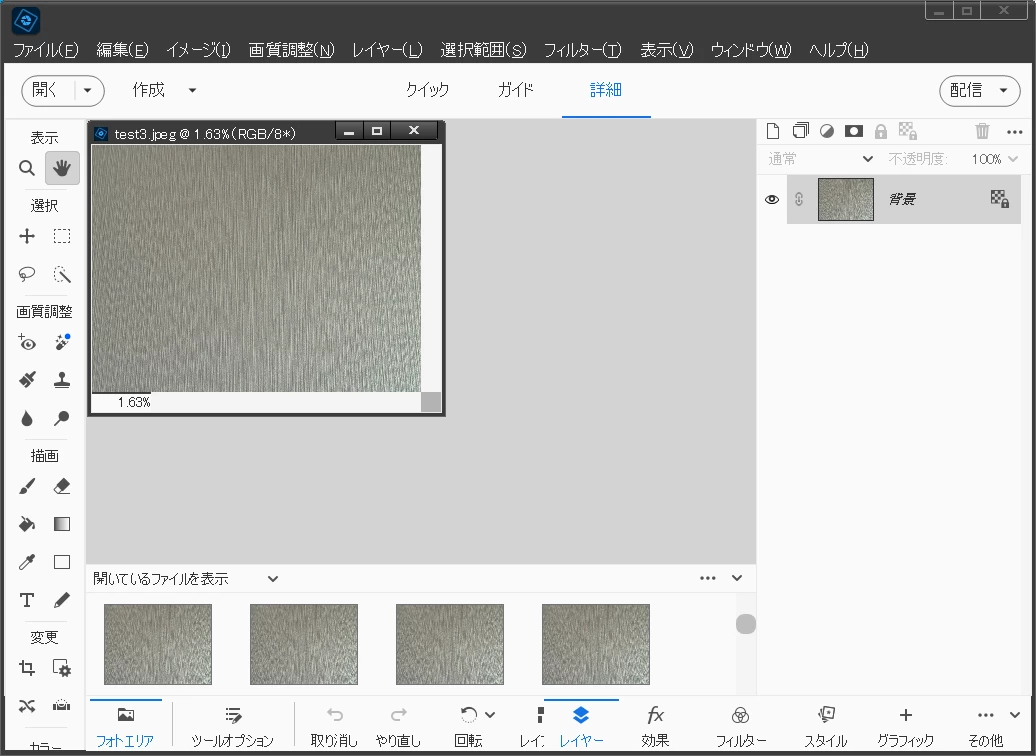
Task: Click the やり直し redo button
Action: pos(398,726)
